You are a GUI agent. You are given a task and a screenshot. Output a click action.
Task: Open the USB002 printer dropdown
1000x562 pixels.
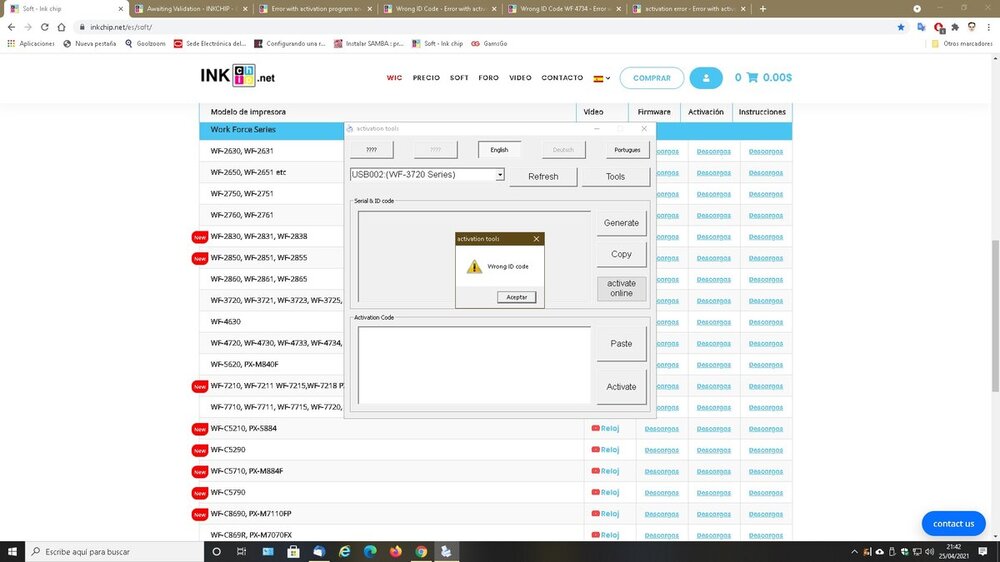[427, 175]
